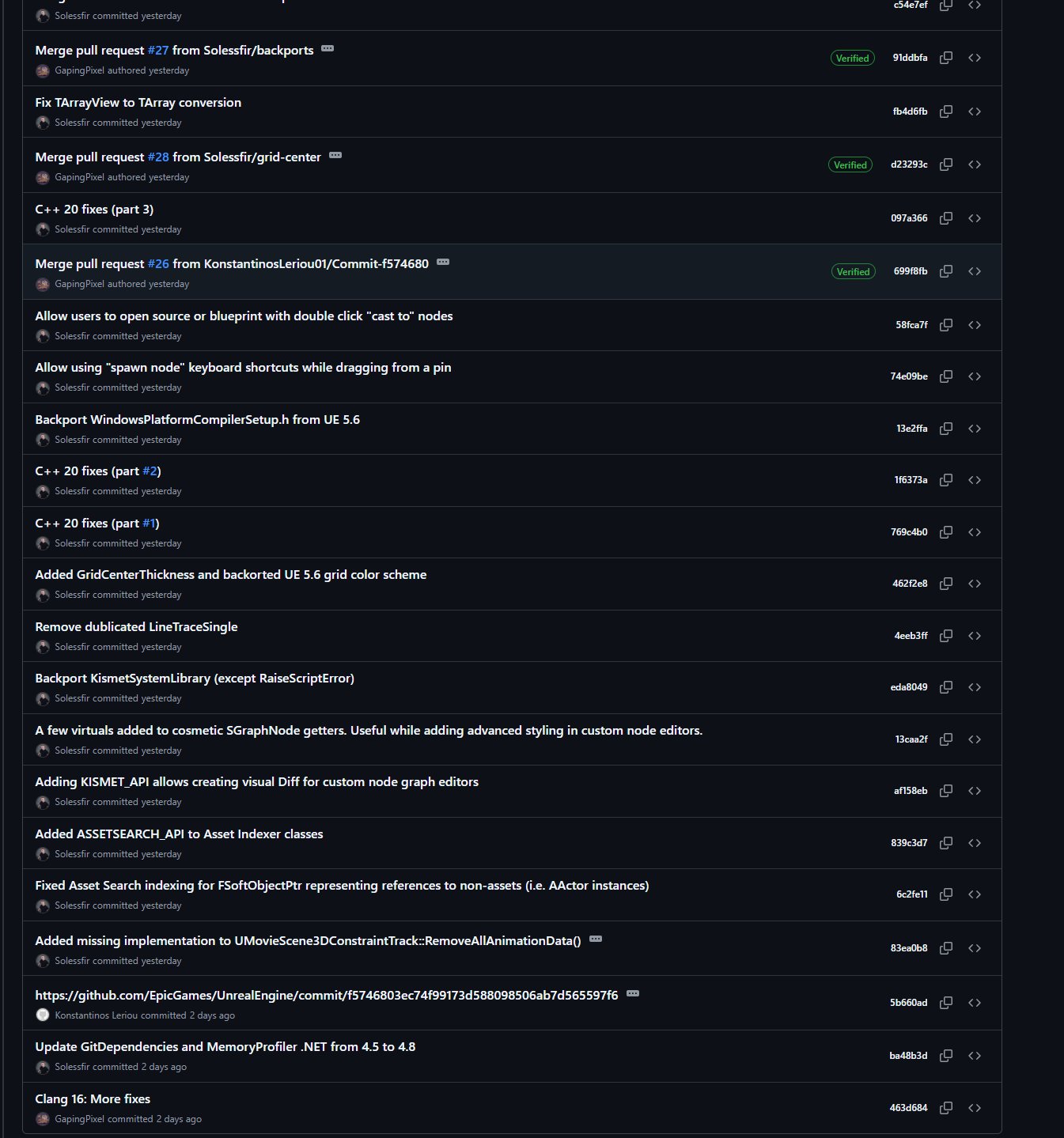
Task: Copy full SHA for commit 91ddbfa
Action: 945,58
